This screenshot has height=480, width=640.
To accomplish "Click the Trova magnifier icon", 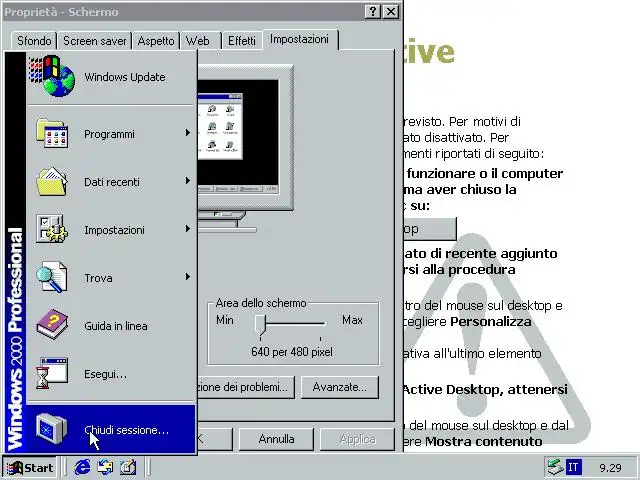I will (x=52, y=277).
